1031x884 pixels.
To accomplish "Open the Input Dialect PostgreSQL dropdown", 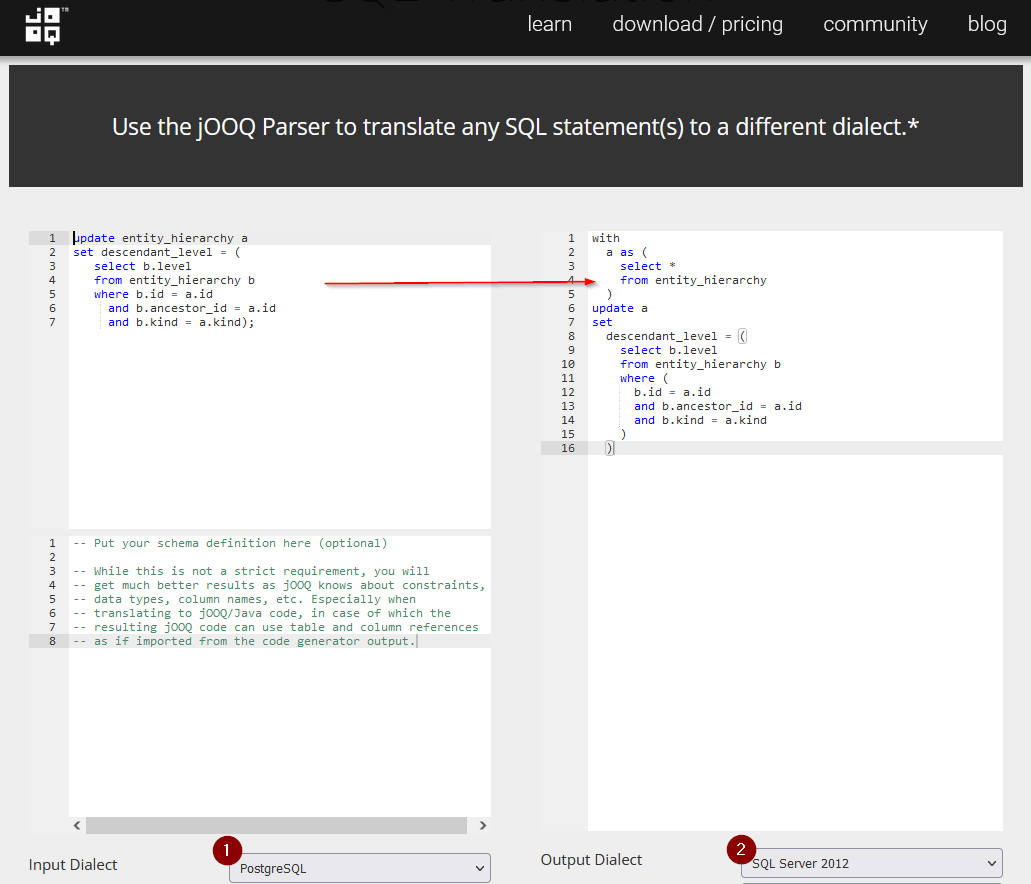I will [360, 868].
